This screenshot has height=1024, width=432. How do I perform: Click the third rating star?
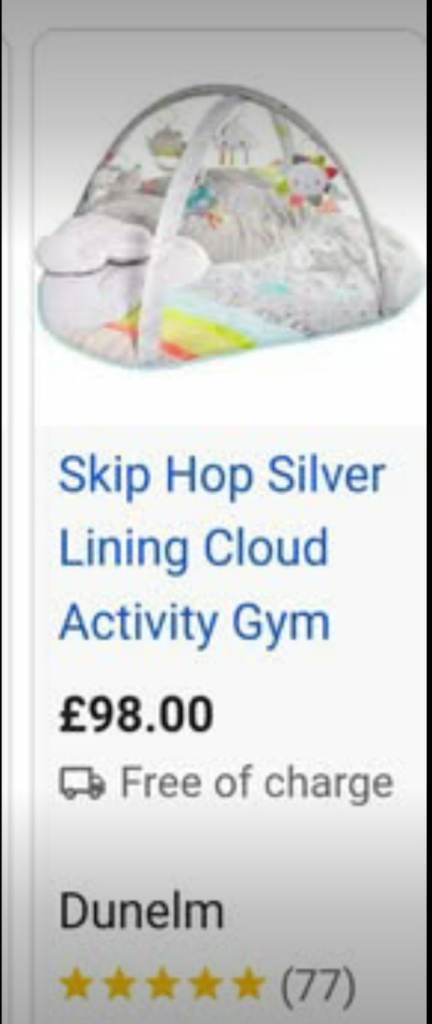coord(162,985)
